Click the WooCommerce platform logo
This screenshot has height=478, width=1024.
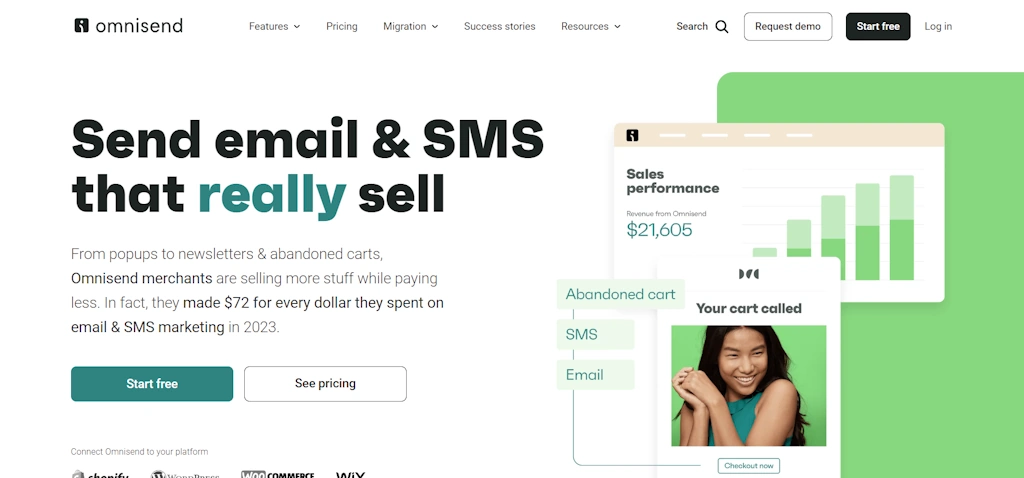pos(278,475)
